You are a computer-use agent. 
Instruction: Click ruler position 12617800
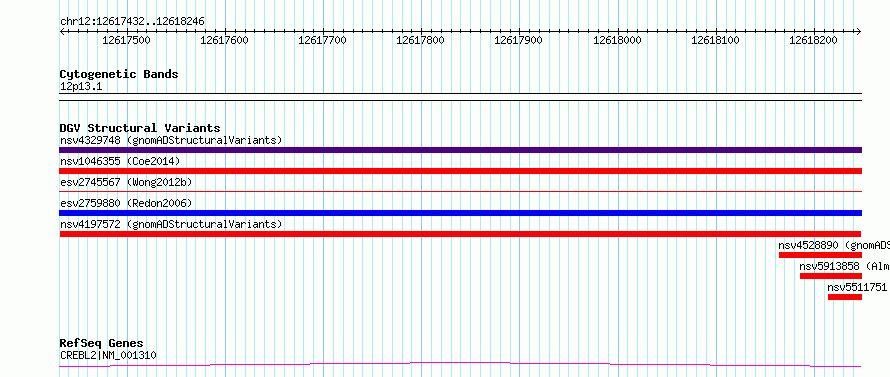point(421,40)
